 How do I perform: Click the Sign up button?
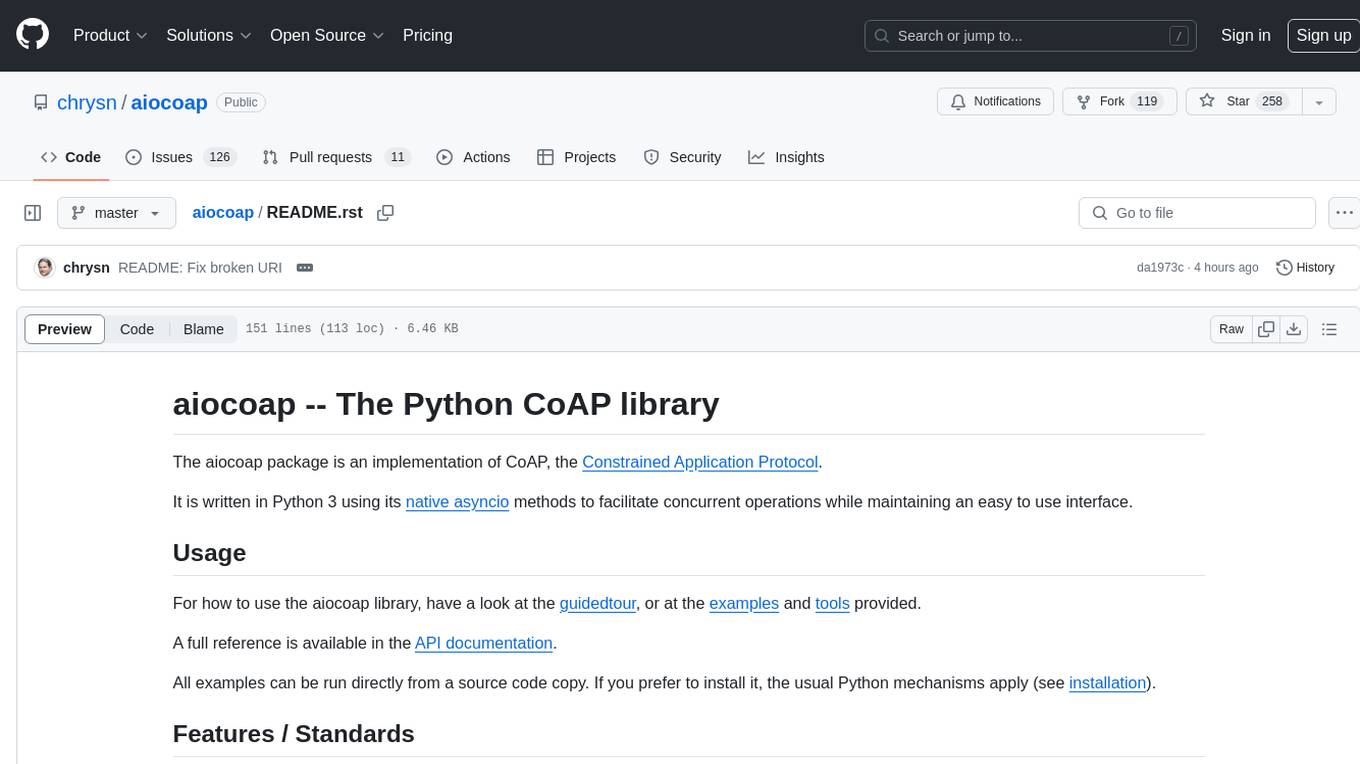[1323, 35]
